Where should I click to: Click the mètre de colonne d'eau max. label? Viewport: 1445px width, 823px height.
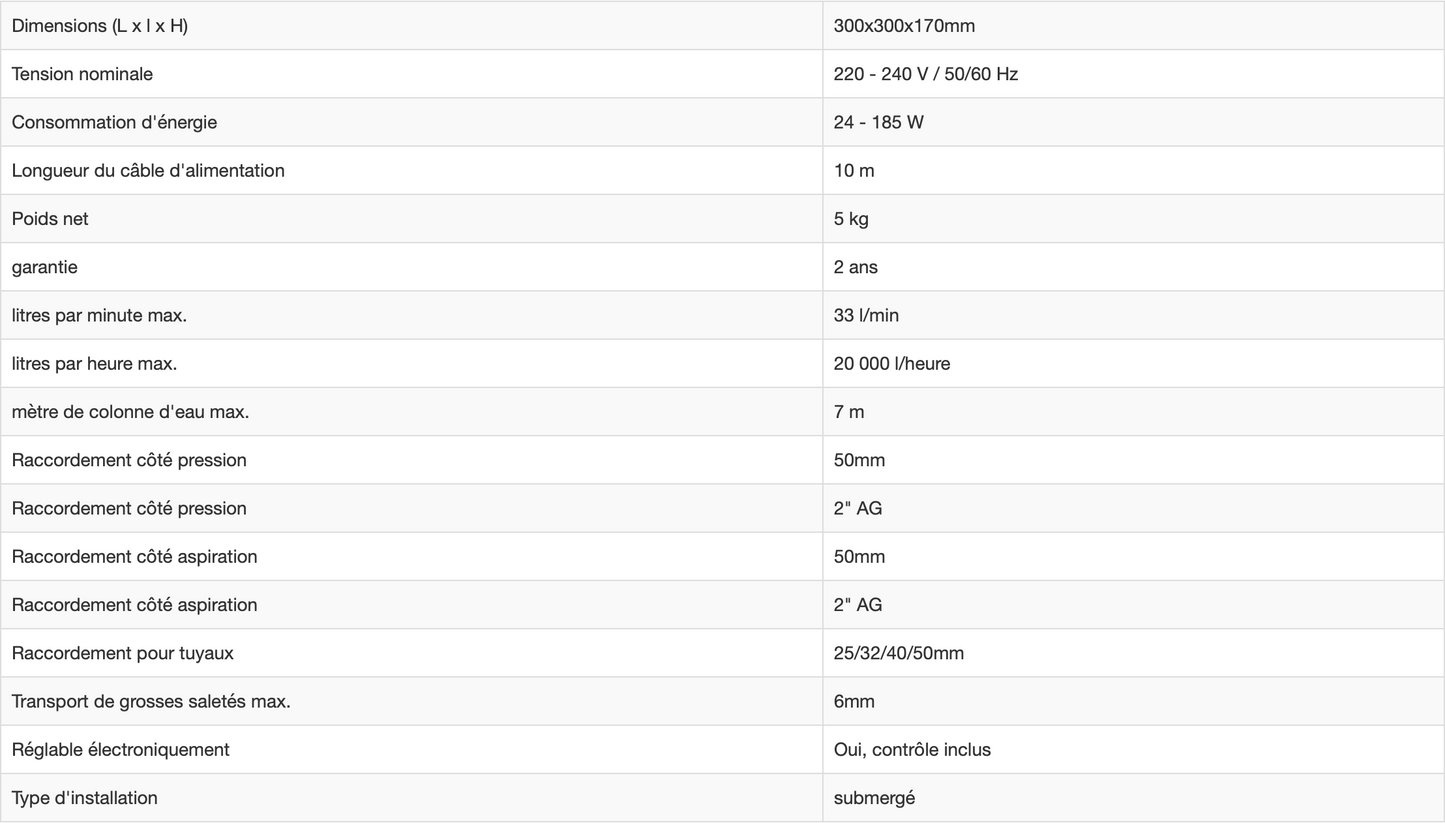pos(130,411)
